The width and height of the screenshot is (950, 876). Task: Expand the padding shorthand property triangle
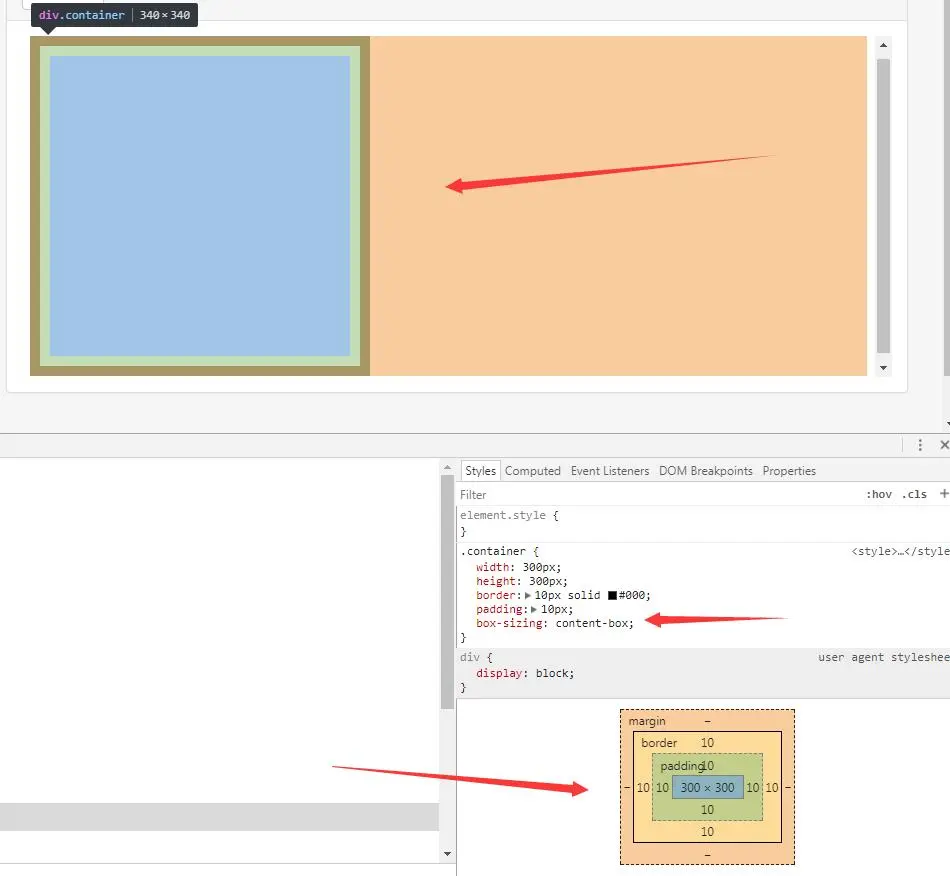tap(534, 609)
